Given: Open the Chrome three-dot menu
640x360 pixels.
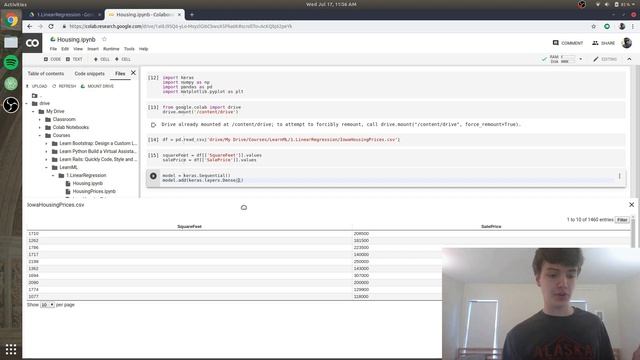Looking at the screenshot, I should (633, 27).
